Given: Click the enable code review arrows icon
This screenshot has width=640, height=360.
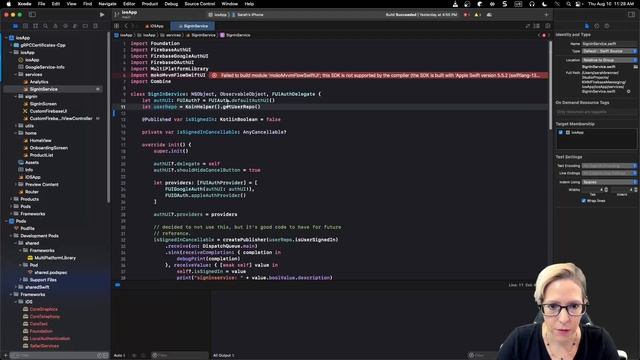Looking at the screenshot, I should click(x=527, y=26).
